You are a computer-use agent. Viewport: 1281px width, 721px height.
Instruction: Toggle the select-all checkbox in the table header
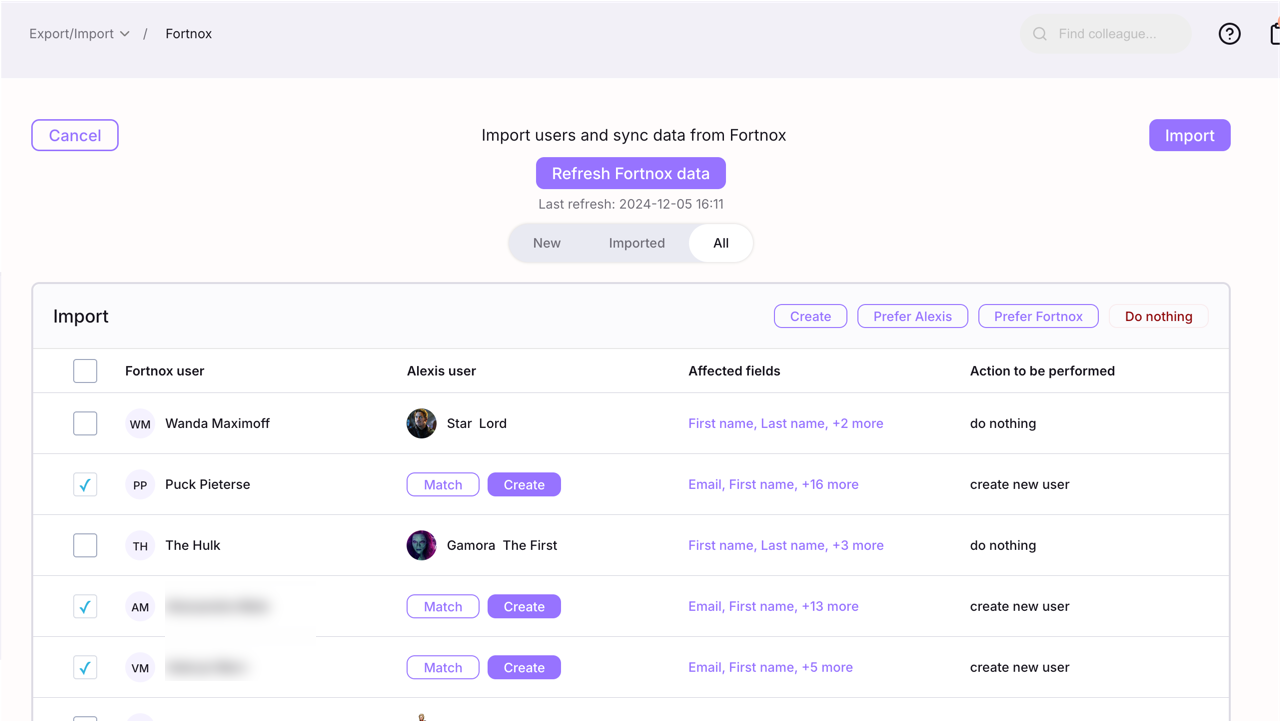coord(85,371)
